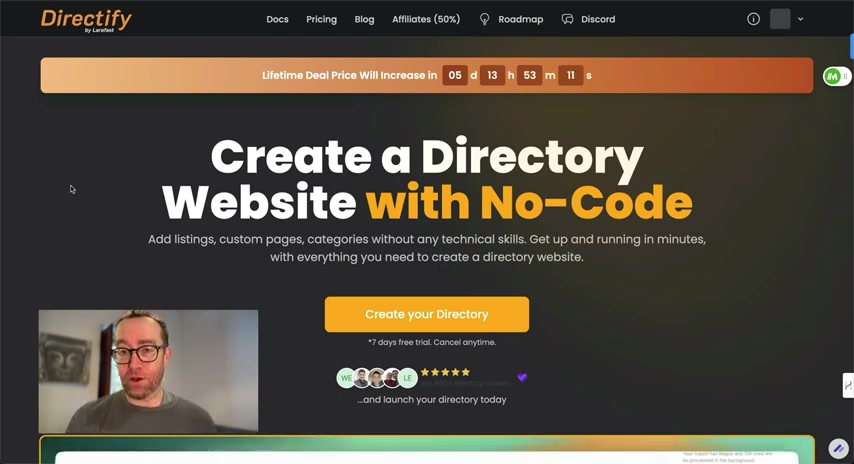Click the user avatar square in header
Screen dimensions: 854x464
[x=780, y=19]
